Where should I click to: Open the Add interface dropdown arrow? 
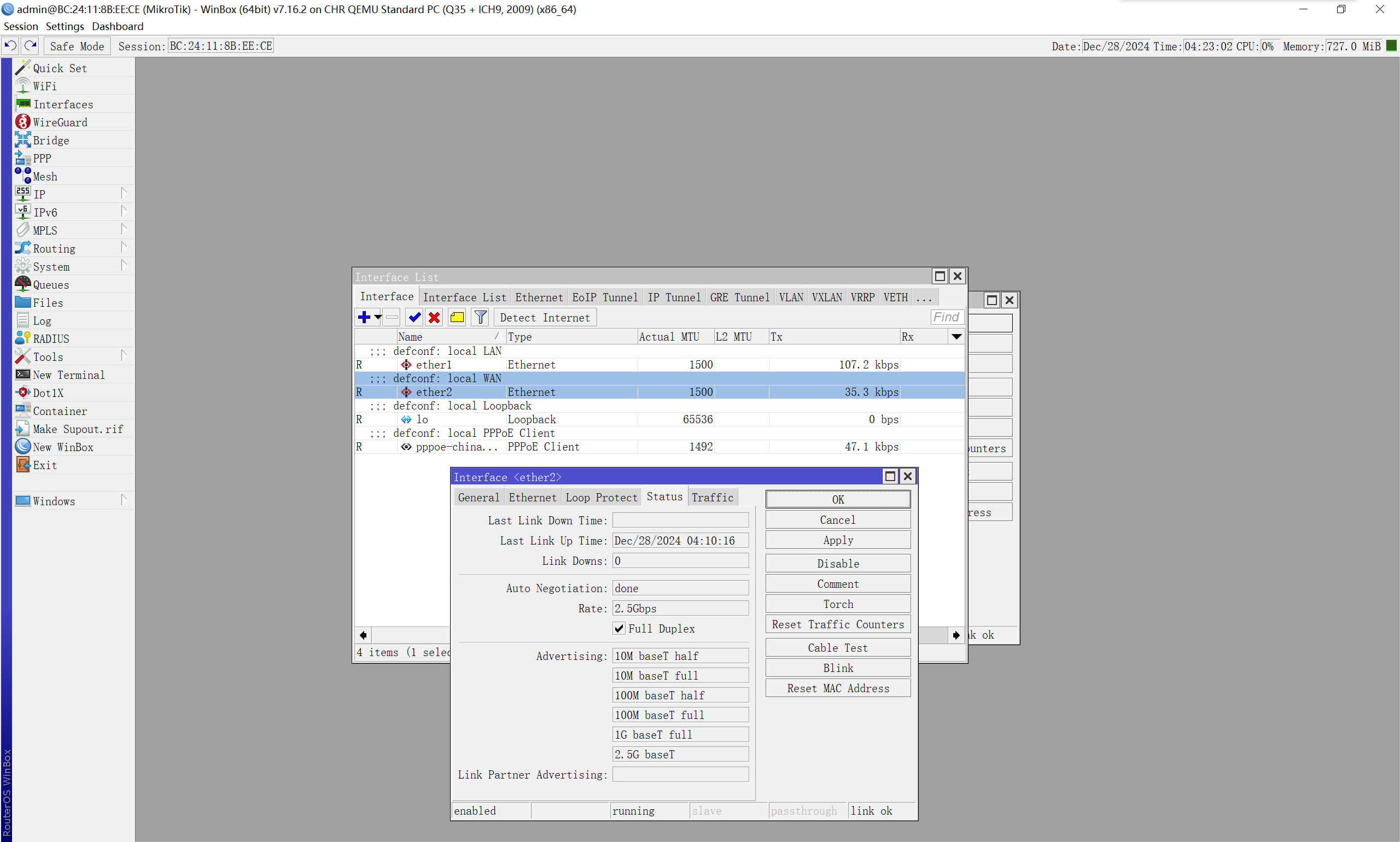[x=377, y=318]
